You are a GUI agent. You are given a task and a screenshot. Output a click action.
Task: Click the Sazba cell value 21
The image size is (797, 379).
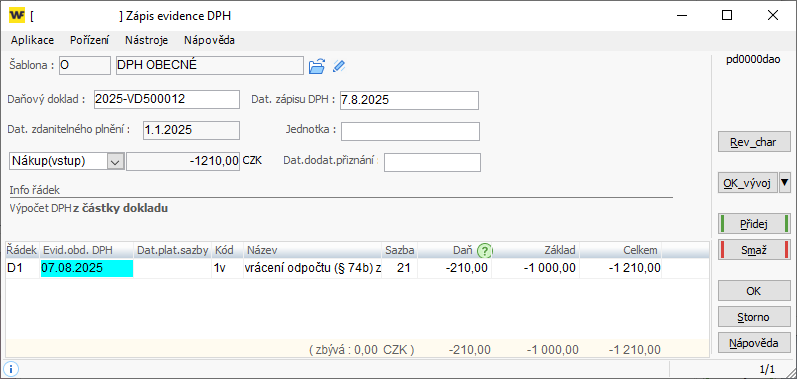[x=400, y=268]
